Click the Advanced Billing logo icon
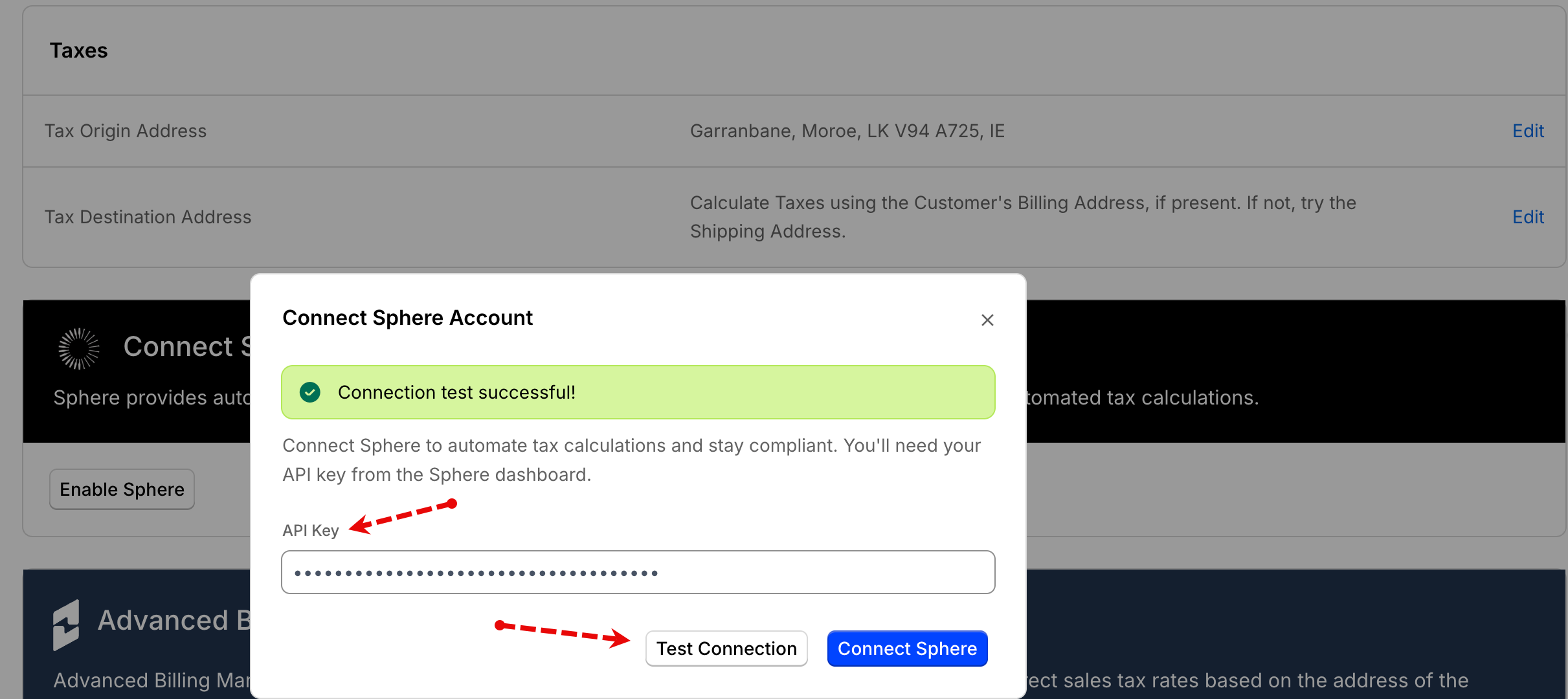Viewport: 1568px width, 699px height. coord(66,625)
